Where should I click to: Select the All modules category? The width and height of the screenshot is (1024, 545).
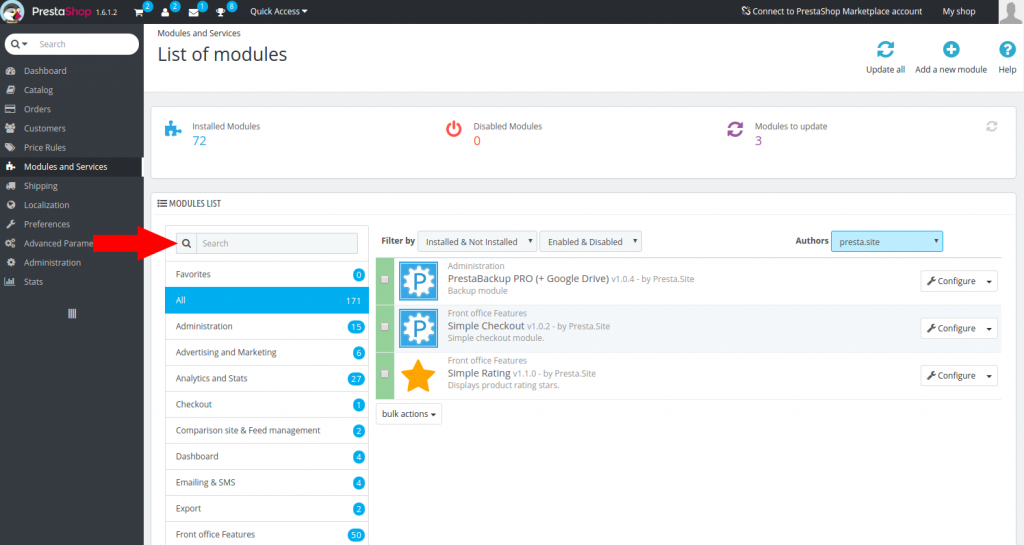click(x=267, y=300)
